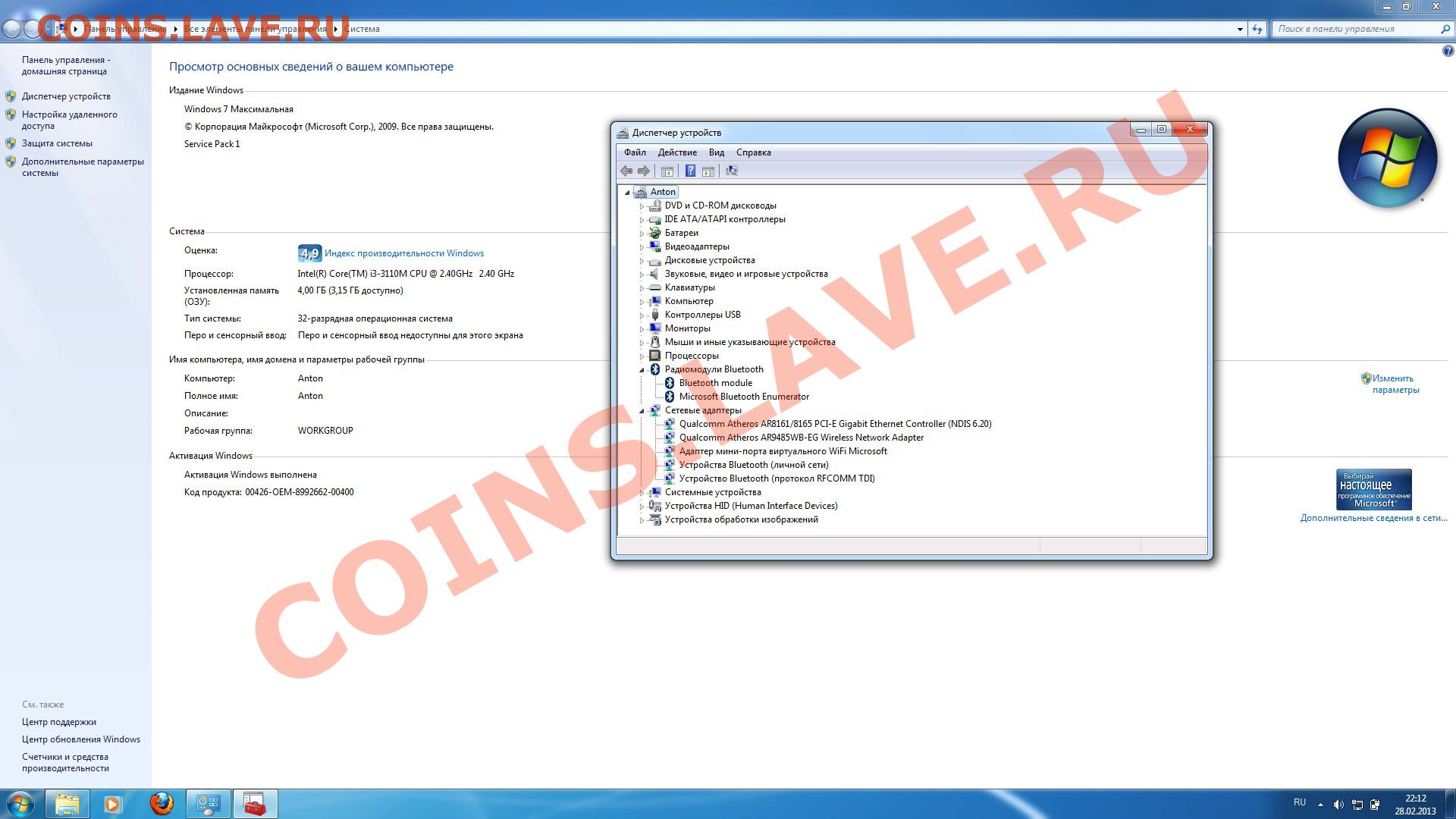Image resolution: width=1456 pixels, height=819 pixels.
Task: Open Настройка удаленного доступа link
Action: 70,120
